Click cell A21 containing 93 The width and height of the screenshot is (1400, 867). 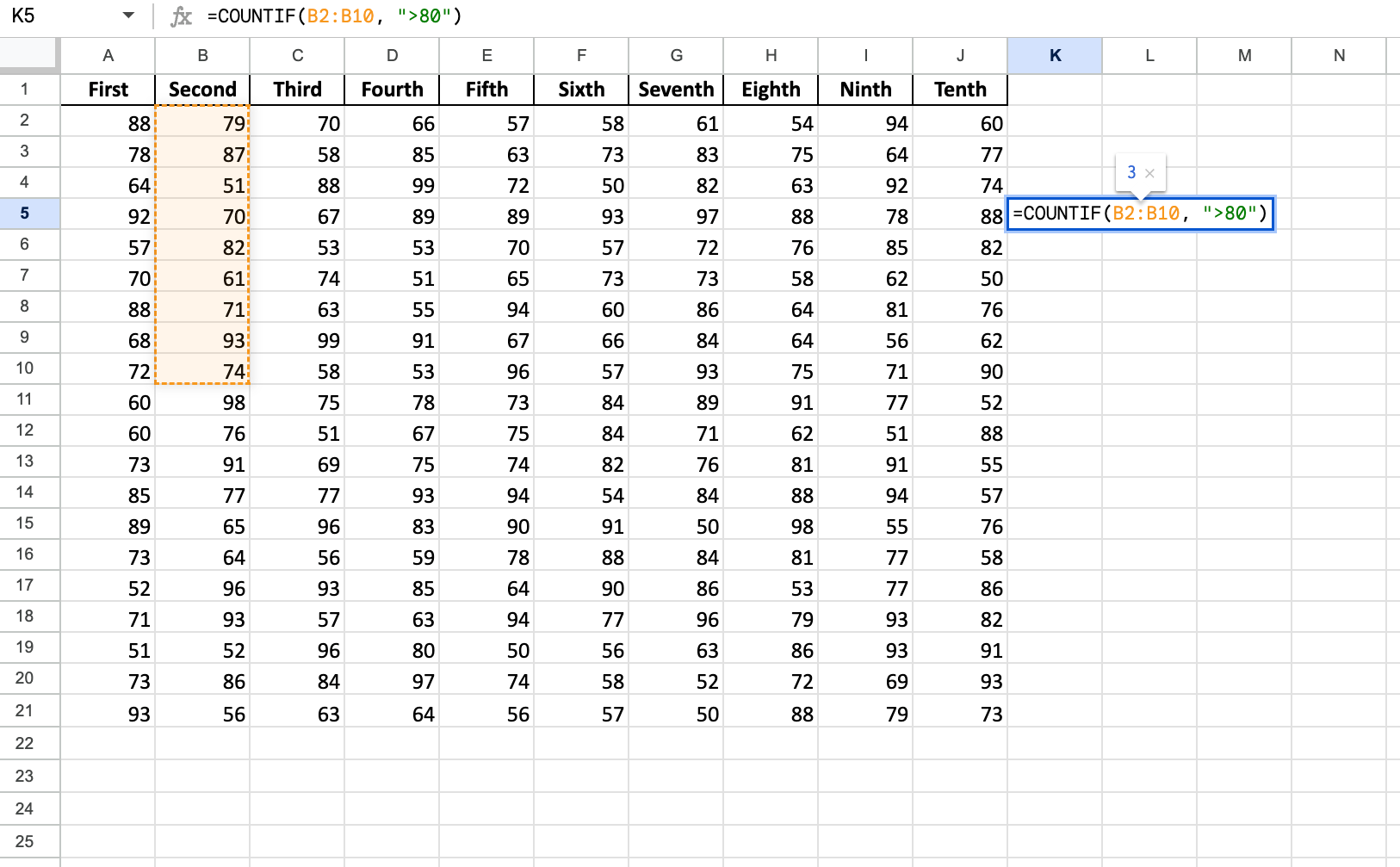coord(108,711)
